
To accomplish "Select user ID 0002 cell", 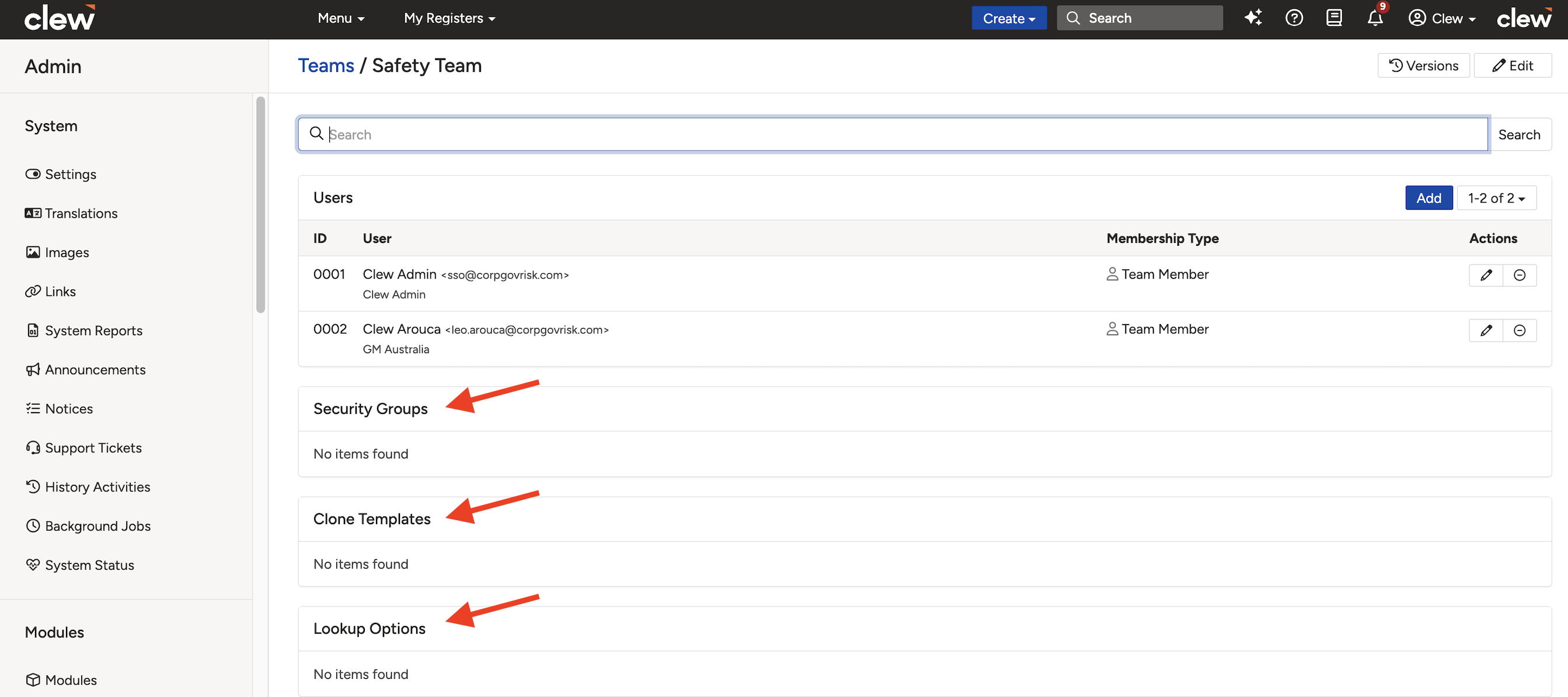I will [330, 329].
